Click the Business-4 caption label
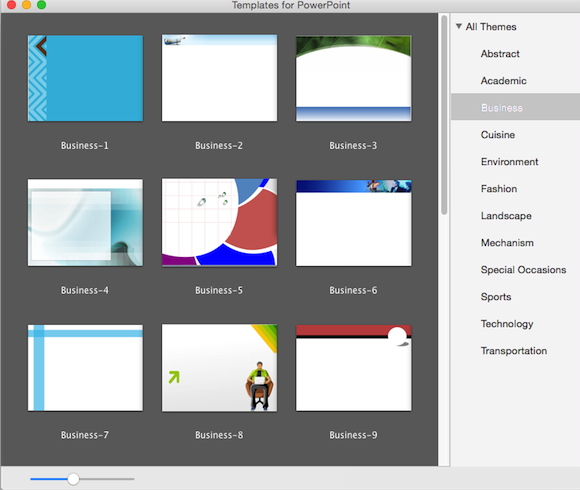Image resolution: width=580 pixels, height=490 pixels. (85, 290)
